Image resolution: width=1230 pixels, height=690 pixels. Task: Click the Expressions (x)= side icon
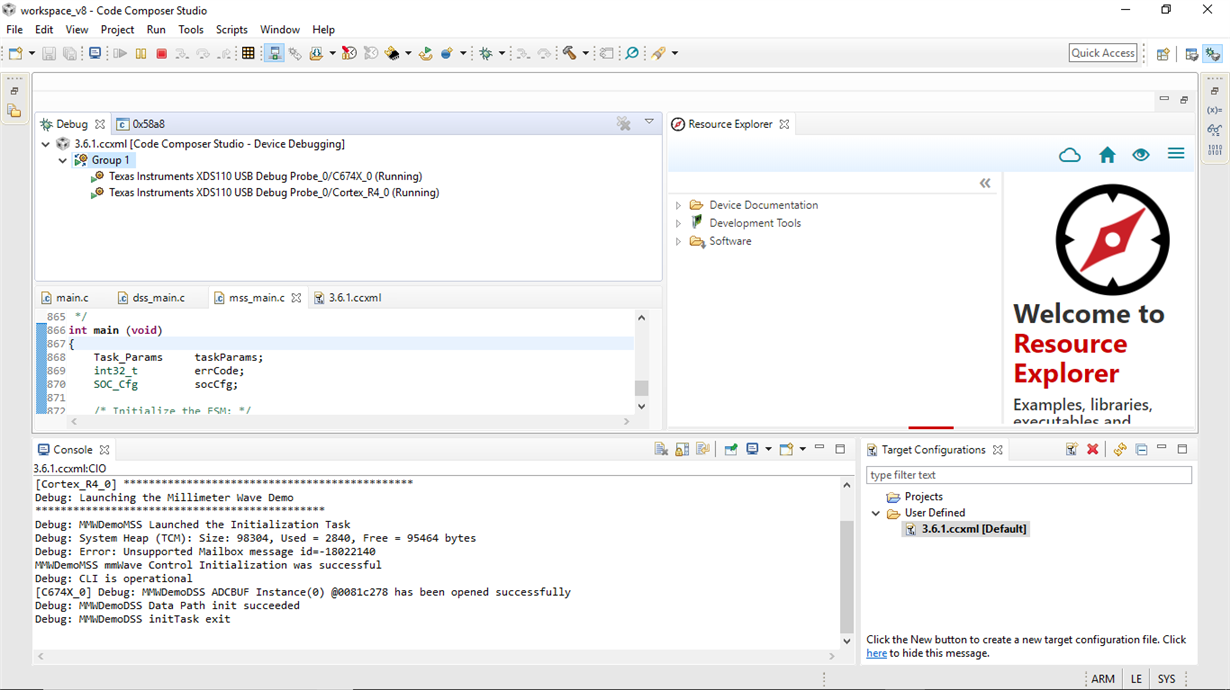pyautogui.click(x=1214, y=110)
